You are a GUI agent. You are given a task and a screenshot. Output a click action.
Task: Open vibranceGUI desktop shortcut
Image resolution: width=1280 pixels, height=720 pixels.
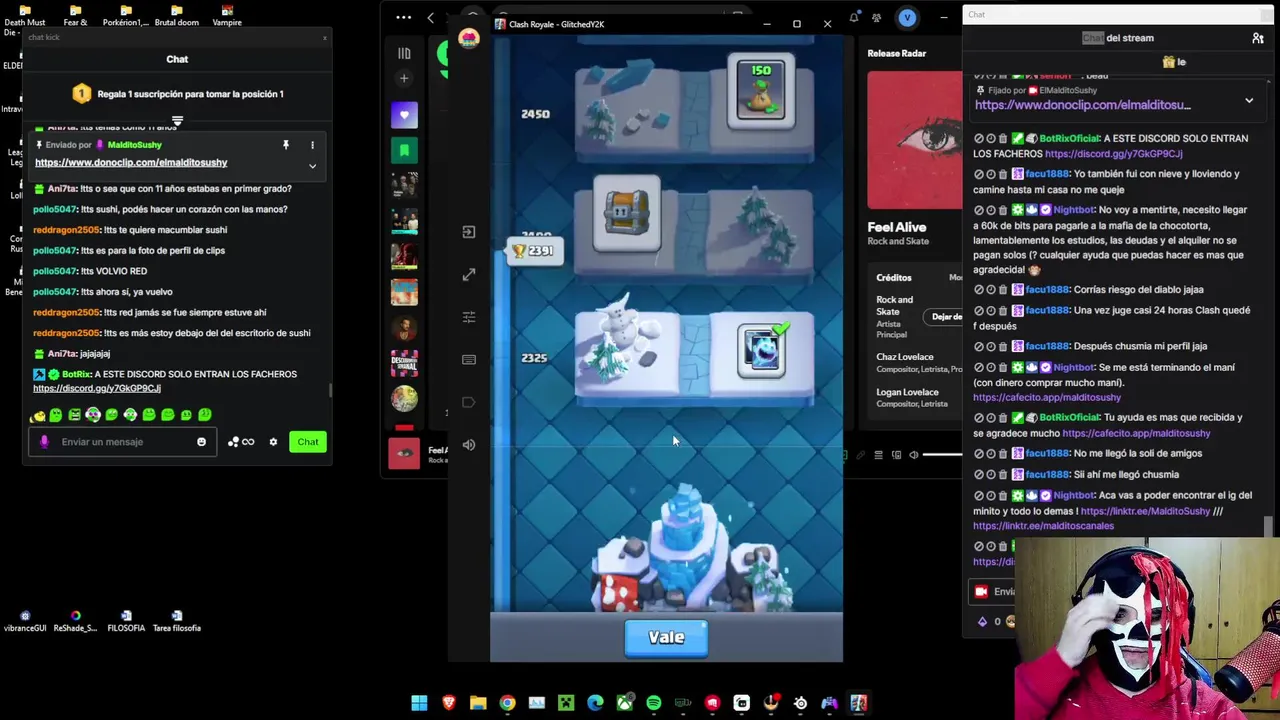(x=25, y=621)
